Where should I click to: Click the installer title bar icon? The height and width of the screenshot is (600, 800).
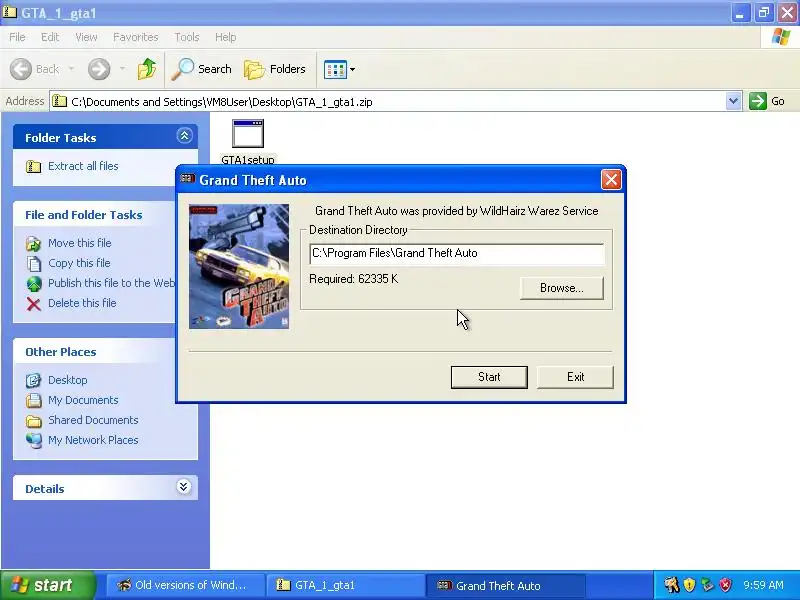click(x=188, y=179)
